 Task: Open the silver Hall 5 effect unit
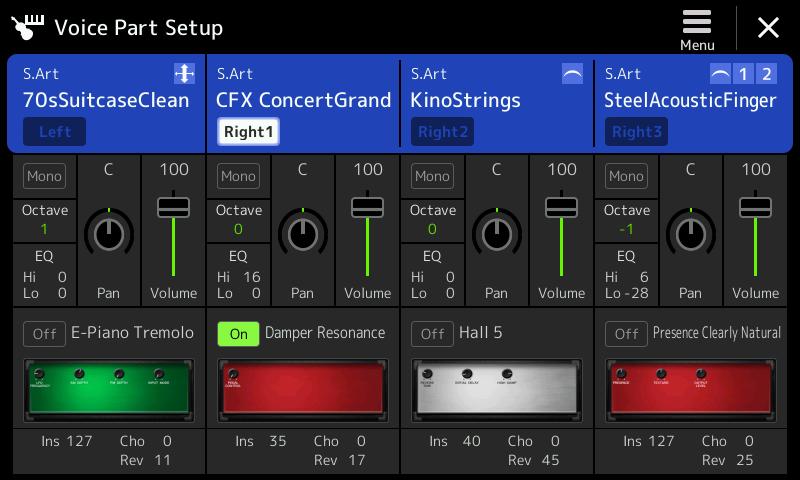pos(497,390)
